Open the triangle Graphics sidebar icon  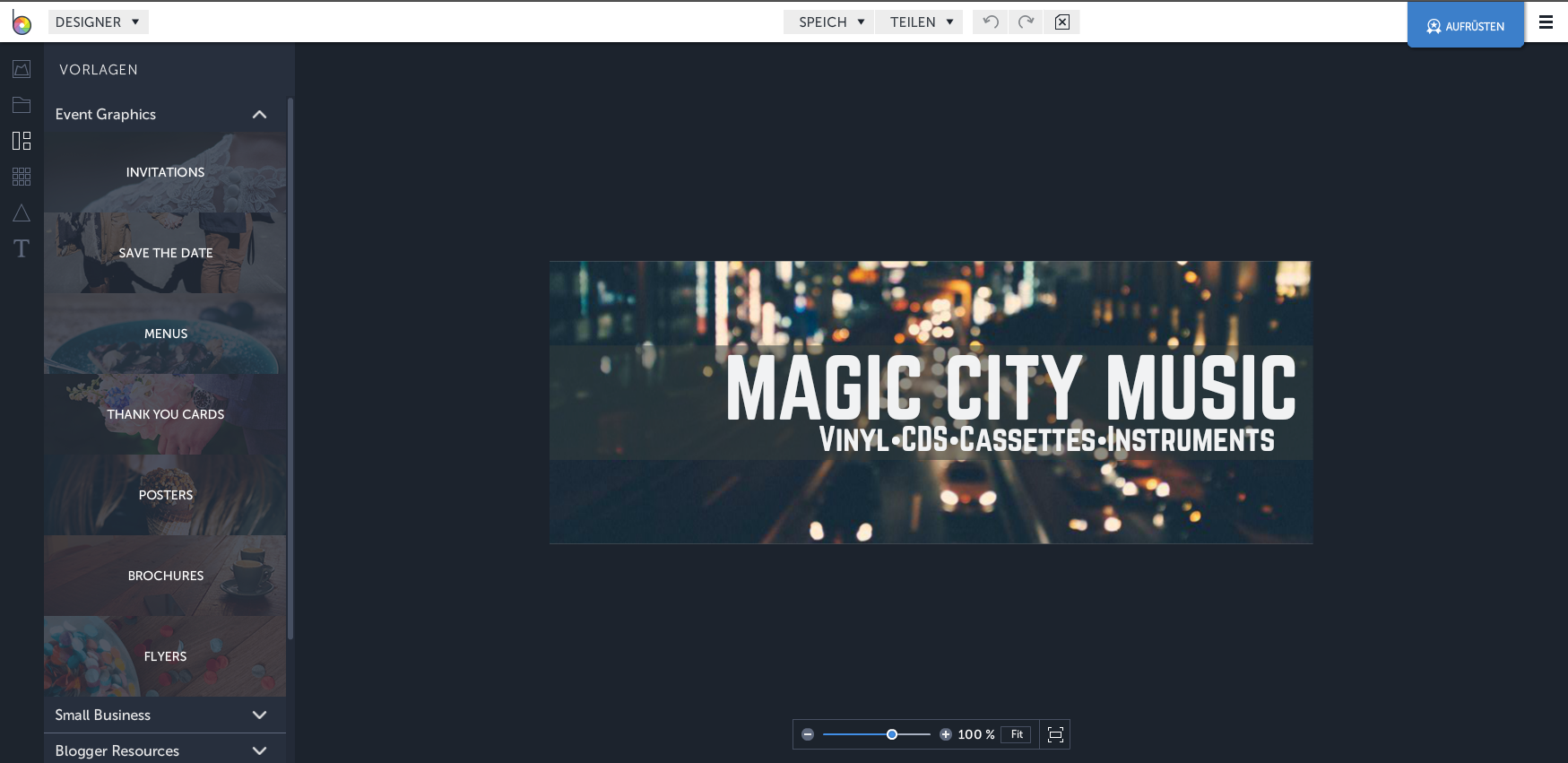point(22,212)
